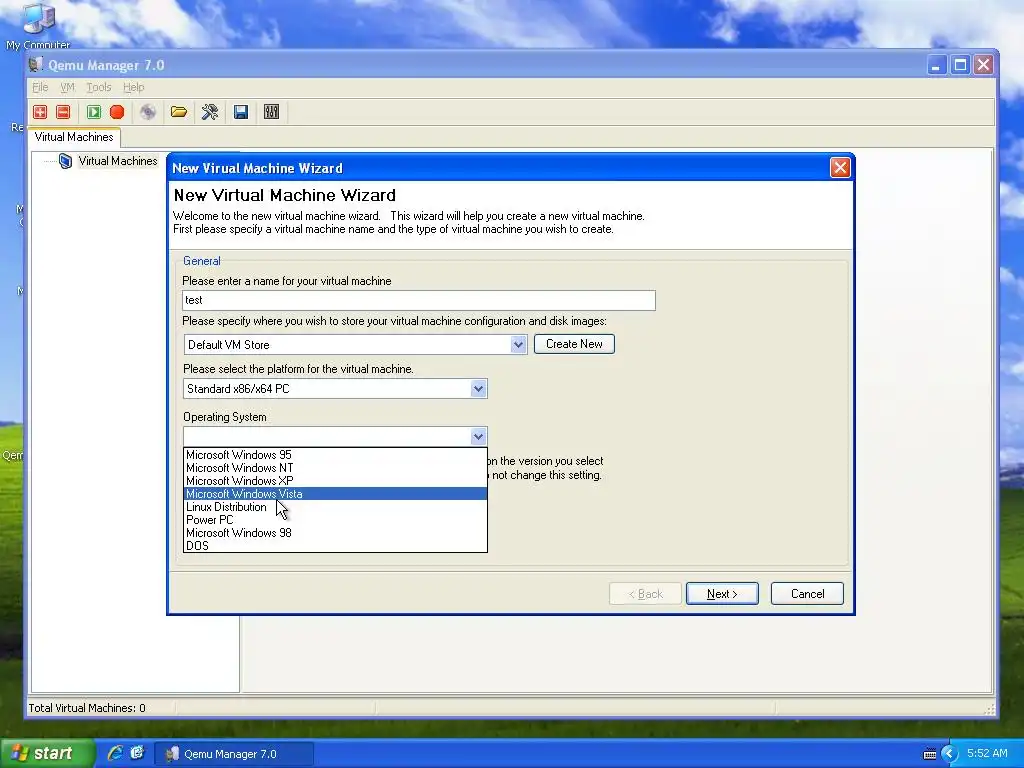The width and height of the screenshot is (1024, 768).
Task: Click the red minus remove-VM toolbar icon
Action: [63, 112]
